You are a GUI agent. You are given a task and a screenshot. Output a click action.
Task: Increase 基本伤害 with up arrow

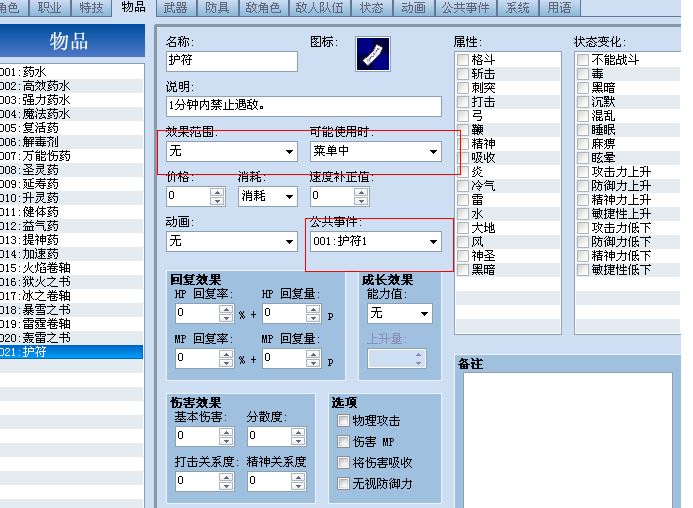point(226,432)
